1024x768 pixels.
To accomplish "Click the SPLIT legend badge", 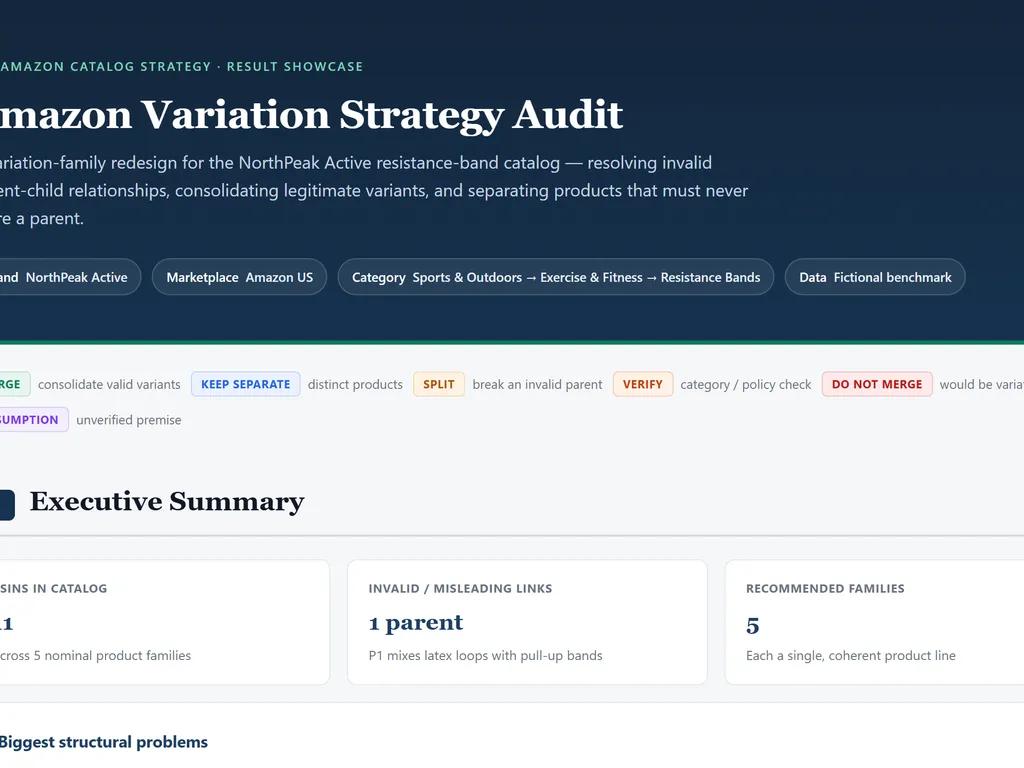I will coord(439,384).
